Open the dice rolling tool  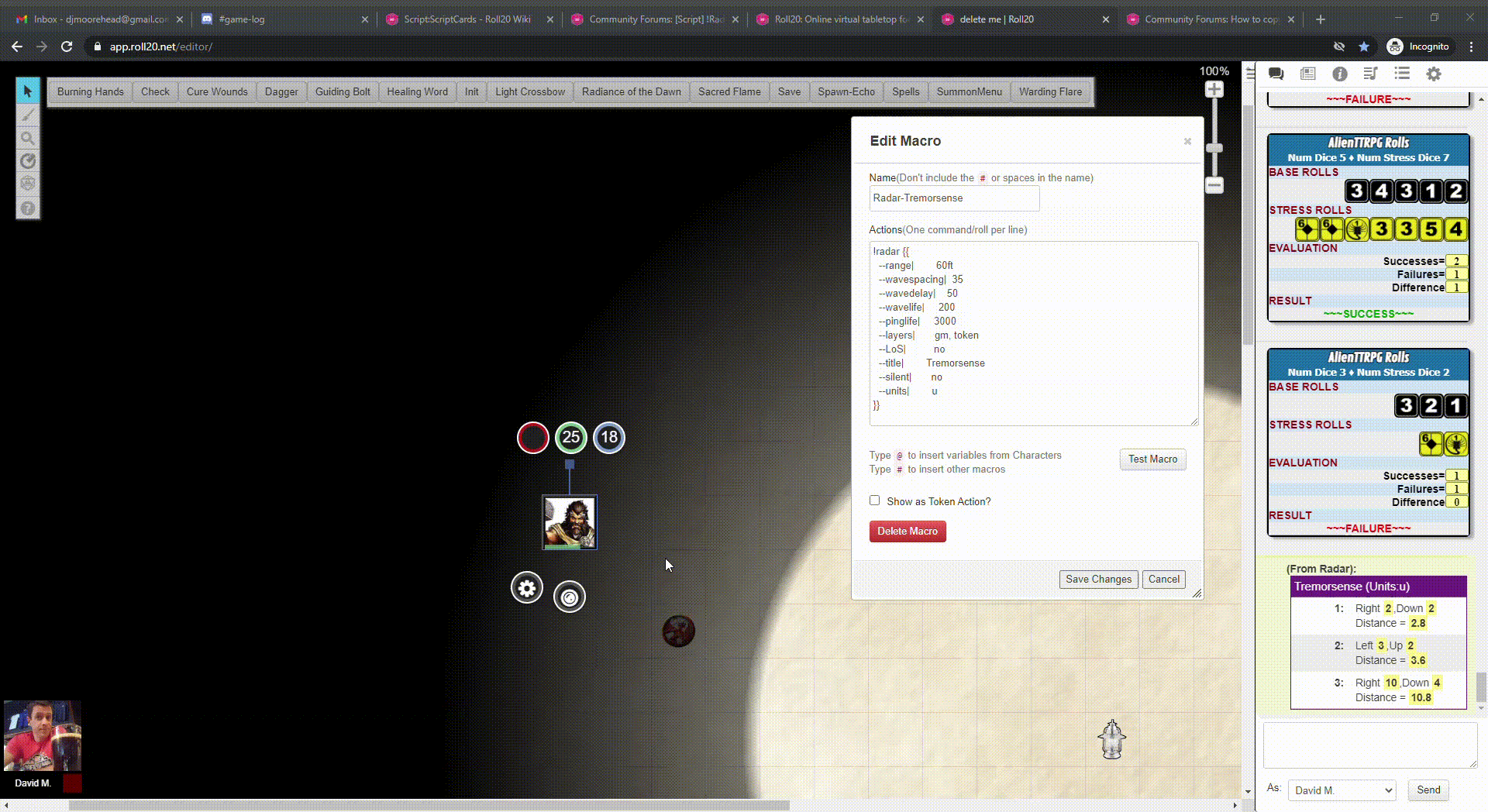[28, 184]
